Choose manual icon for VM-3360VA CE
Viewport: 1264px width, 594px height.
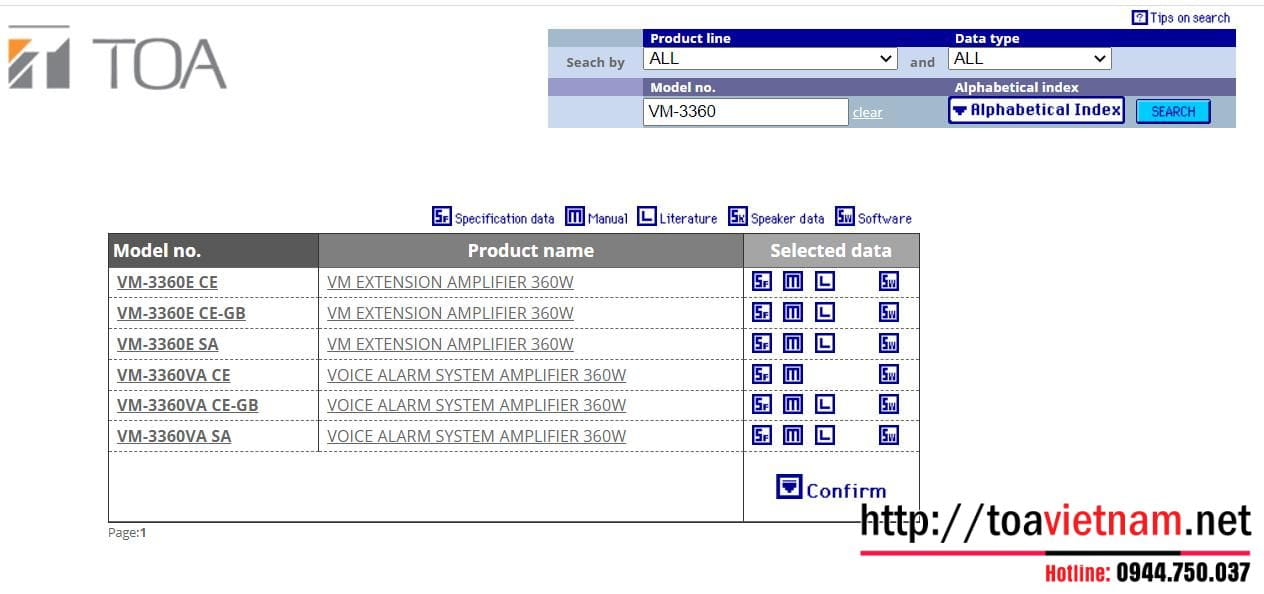coord(793,375)
